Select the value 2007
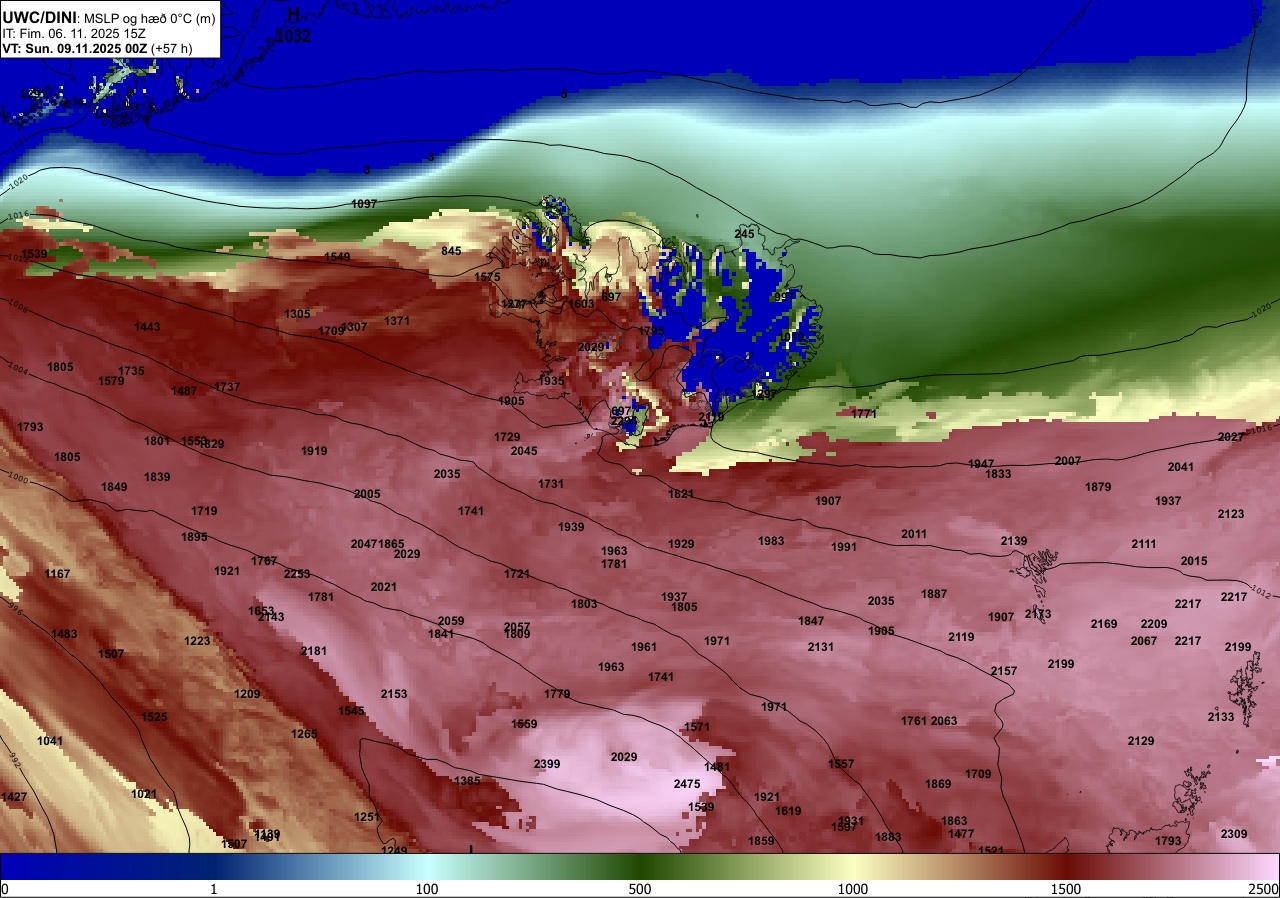Screen dimensions: 1280x898 [x=1068, y=461]
